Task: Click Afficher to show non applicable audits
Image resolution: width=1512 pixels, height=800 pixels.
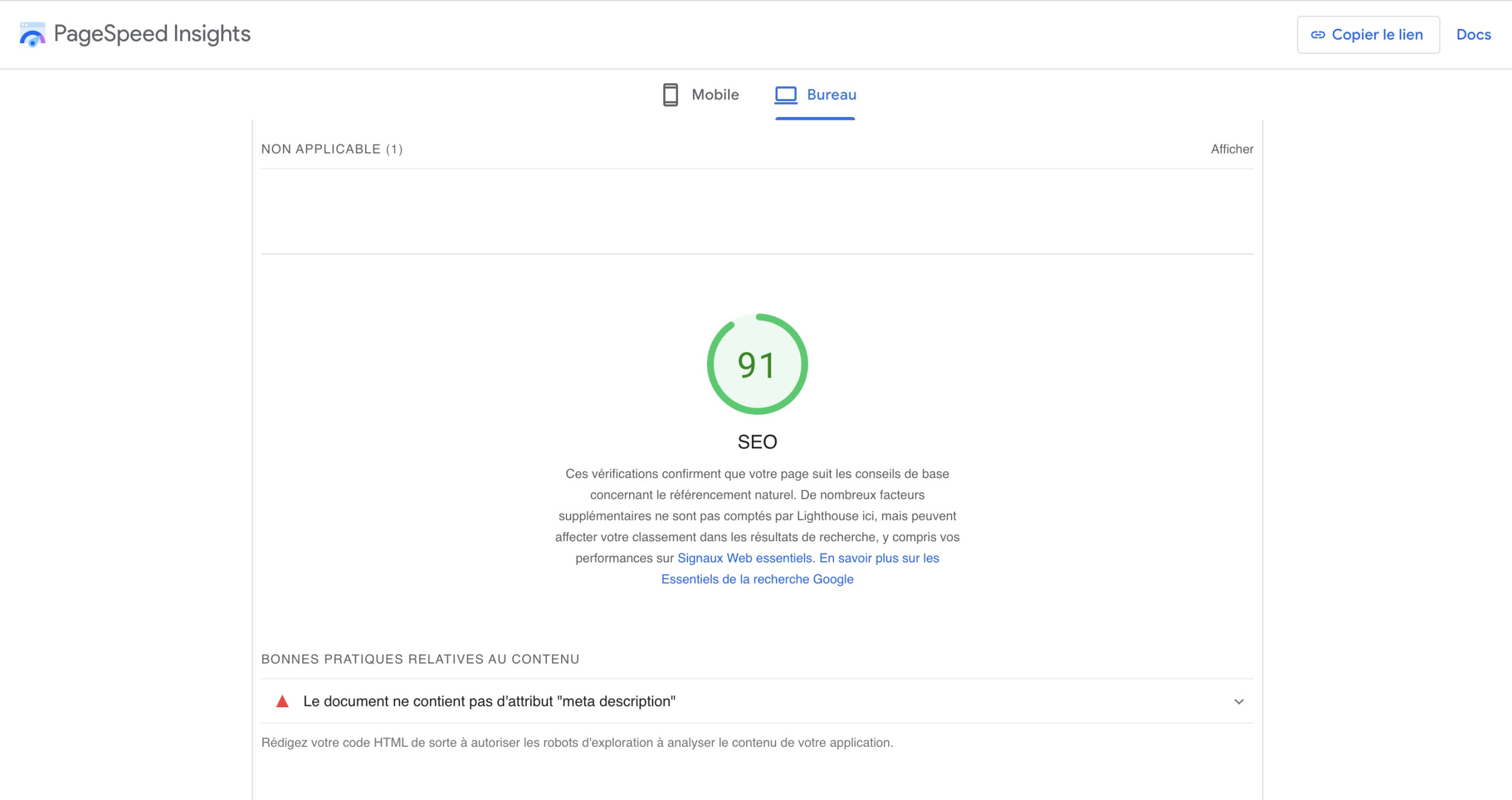Action: (1232, 149)
